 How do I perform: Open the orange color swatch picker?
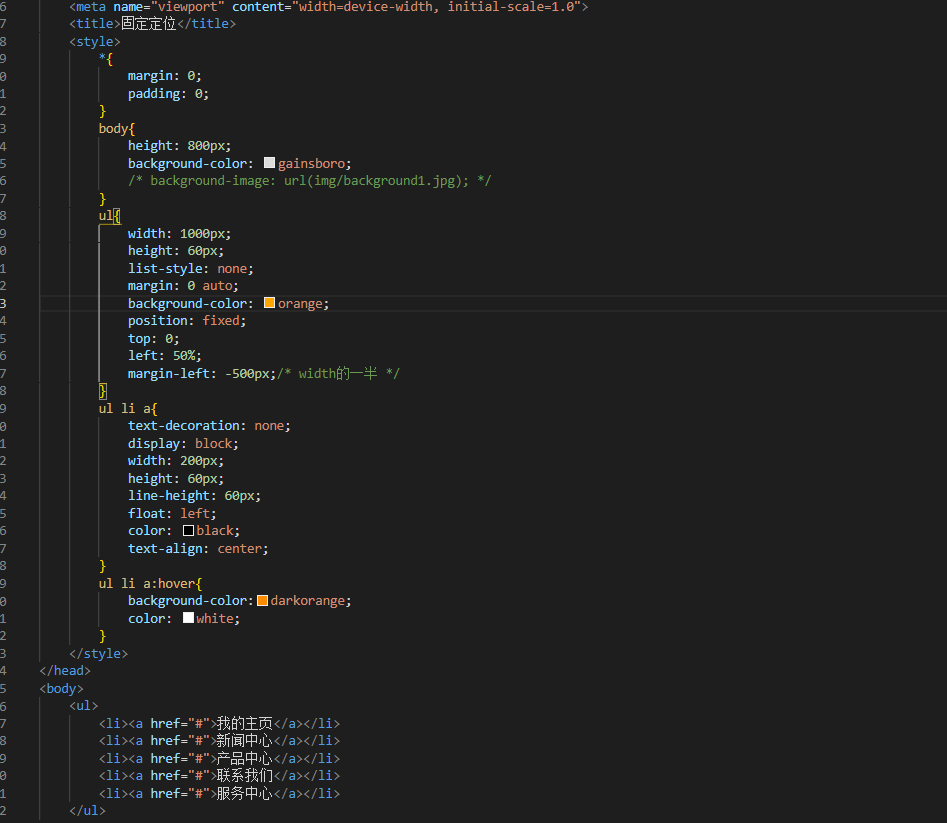point(269,303)
